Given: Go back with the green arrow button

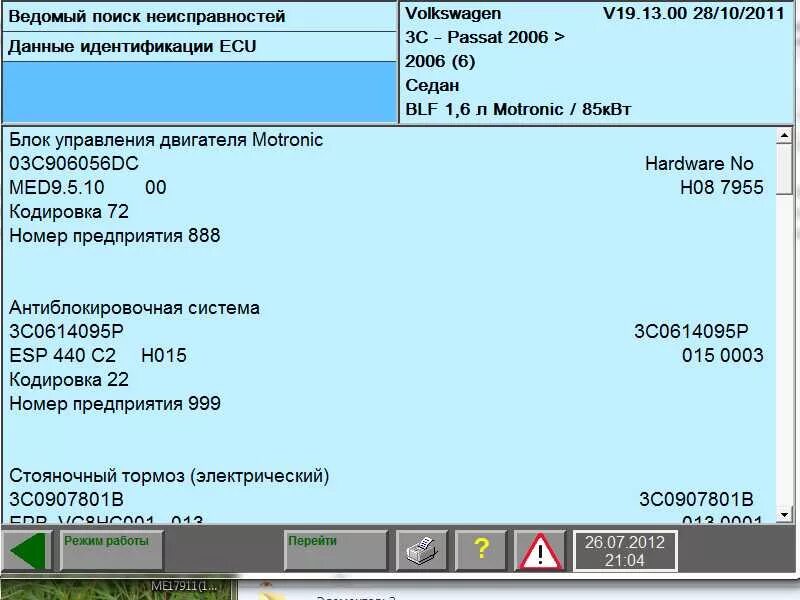Looking at the screenshot, I should coord(27,550).
